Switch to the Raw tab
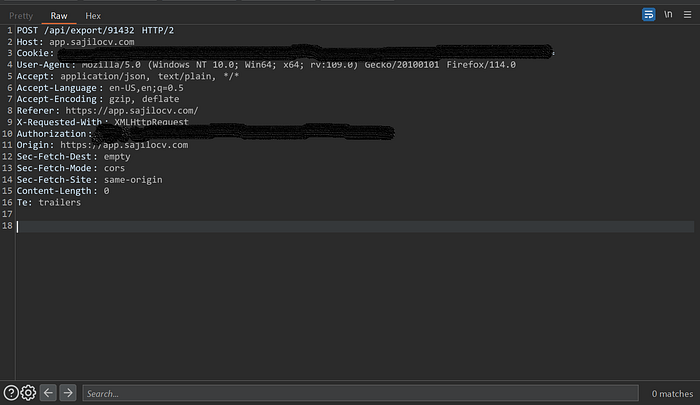Screen dimensions: 700x405 [58, 16]
